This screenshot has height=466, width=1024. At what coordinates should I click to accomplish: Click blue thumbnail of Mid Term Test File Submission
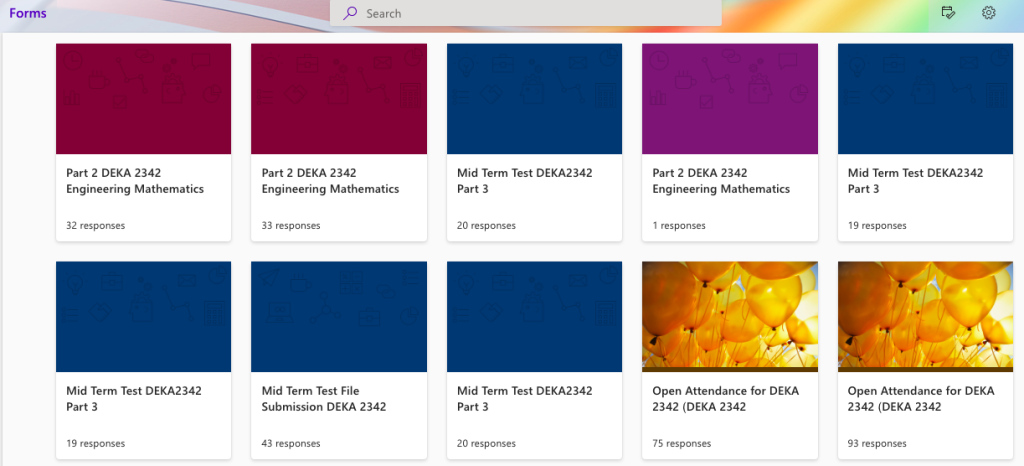[x=338, y=317]
